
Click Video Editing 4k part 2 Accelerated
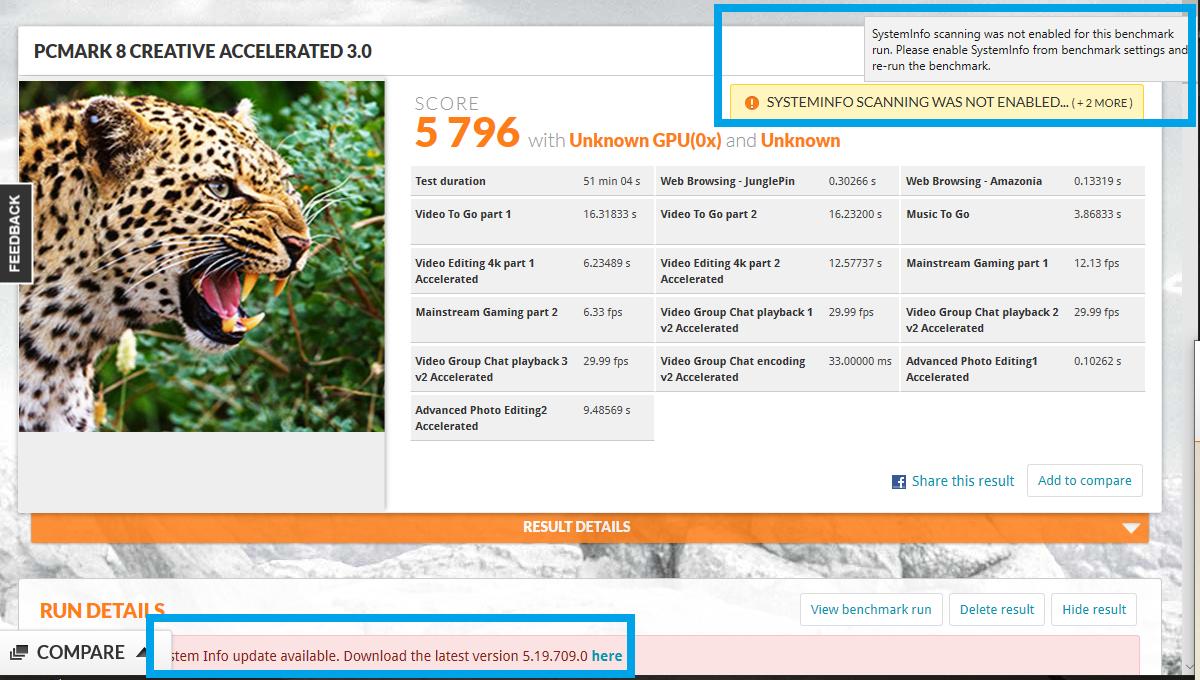720,271
